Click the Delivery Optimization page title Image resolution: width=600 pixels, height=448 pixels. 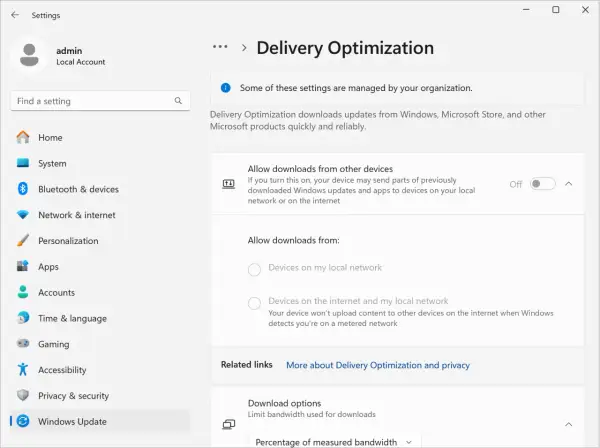coord(345,48)
